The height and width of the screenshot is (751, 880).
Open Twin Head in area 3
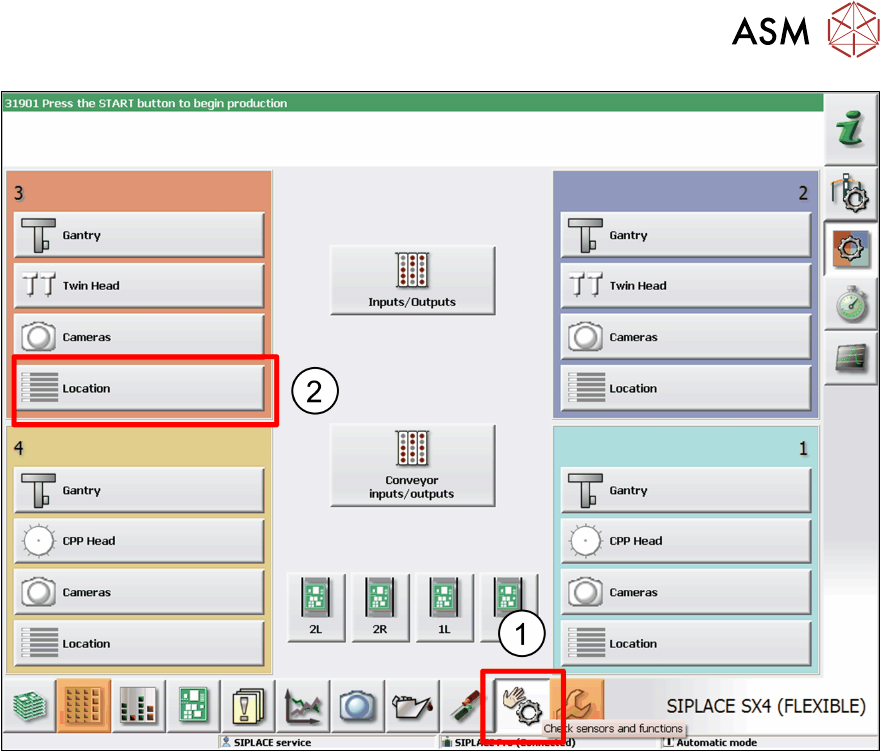coord(139,286)
